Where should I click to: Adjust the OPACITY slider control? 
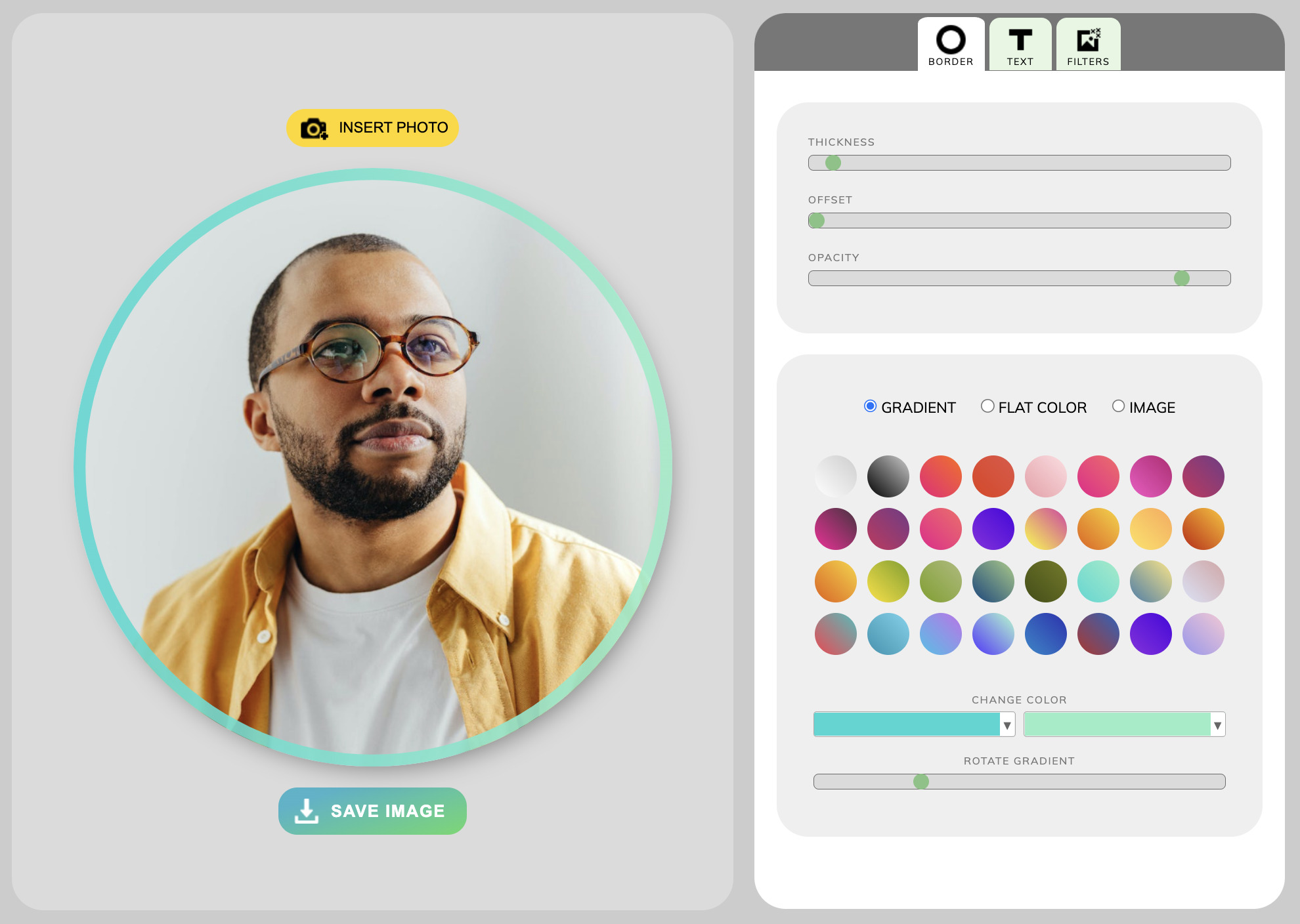pos(1183,279)
